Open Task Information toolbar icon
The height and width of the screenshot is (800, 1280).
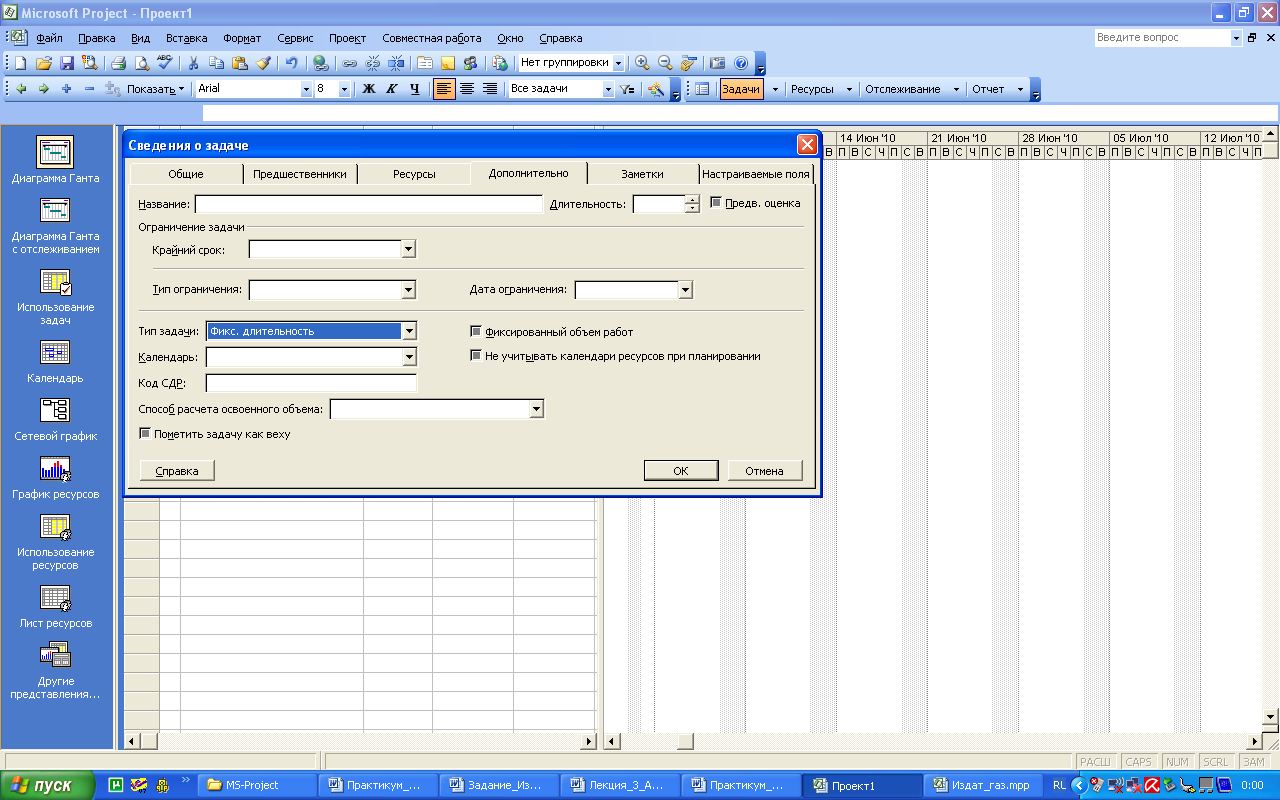425,62
